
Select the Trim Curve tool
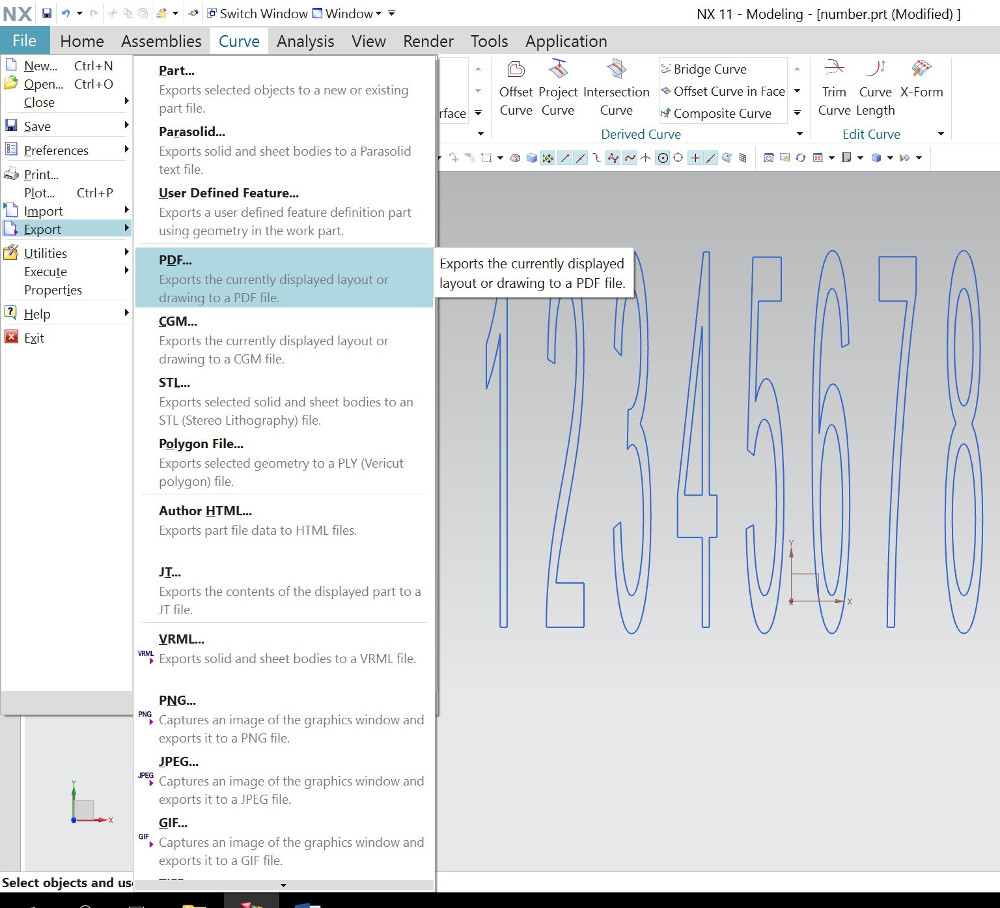pos(834,89)
